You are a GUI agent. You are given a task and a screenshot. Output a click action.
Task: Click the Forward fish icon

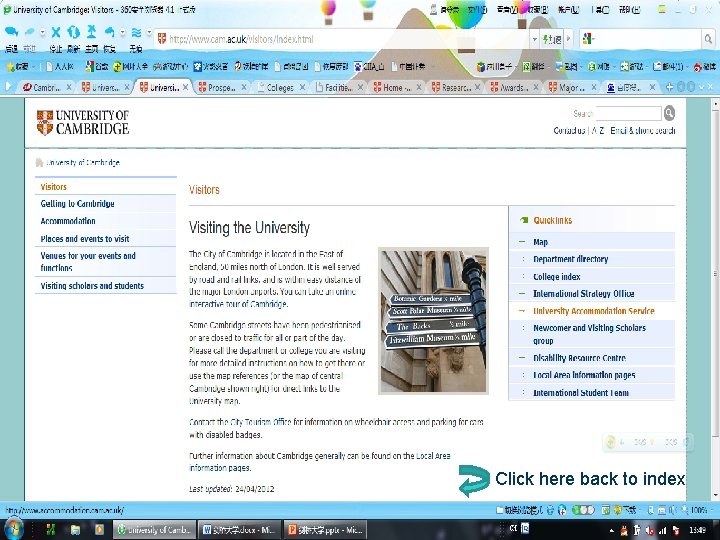click(x=29, y=32)
